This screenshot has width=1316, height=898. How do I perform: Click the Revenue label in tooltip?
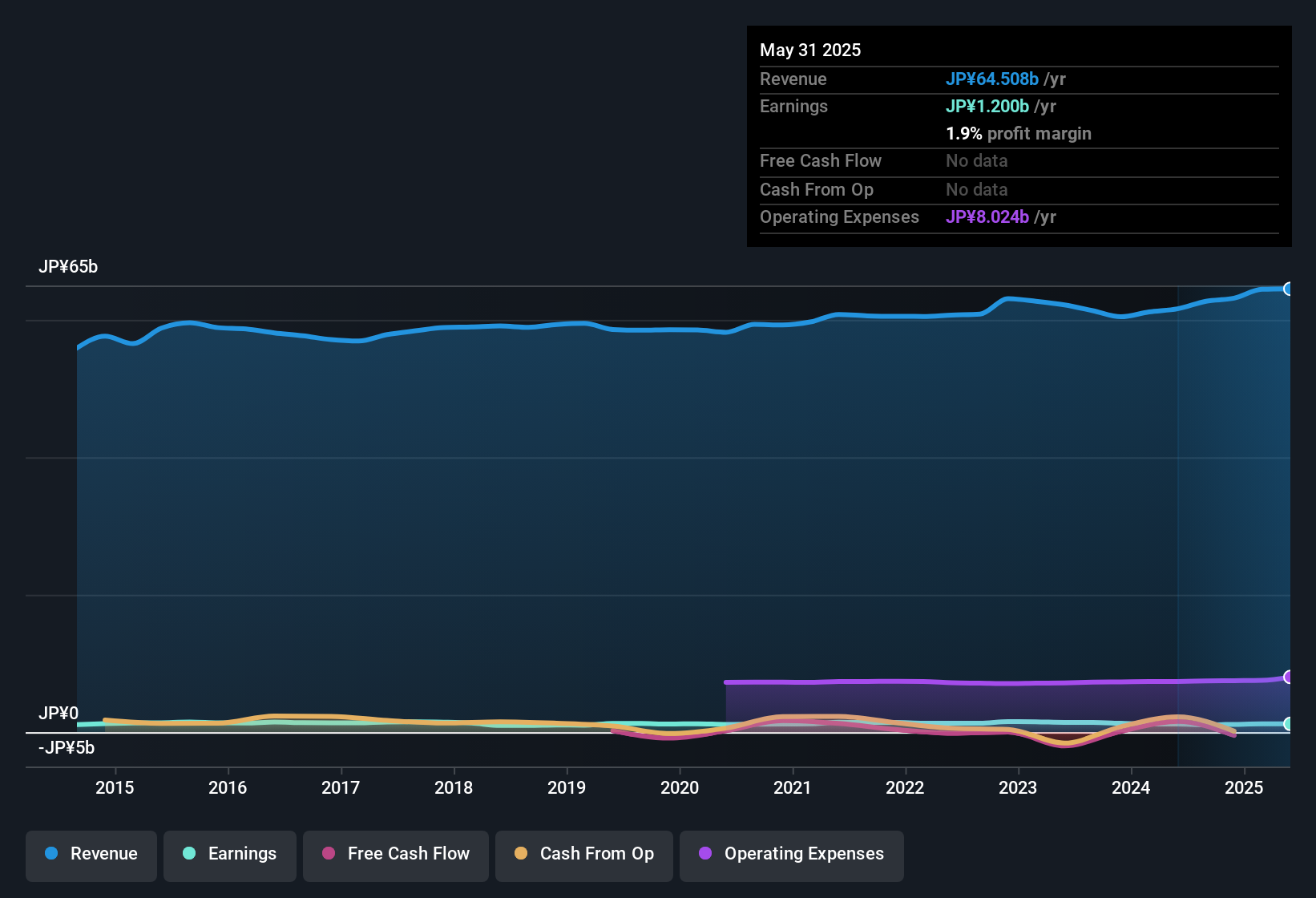click(793, 79)
